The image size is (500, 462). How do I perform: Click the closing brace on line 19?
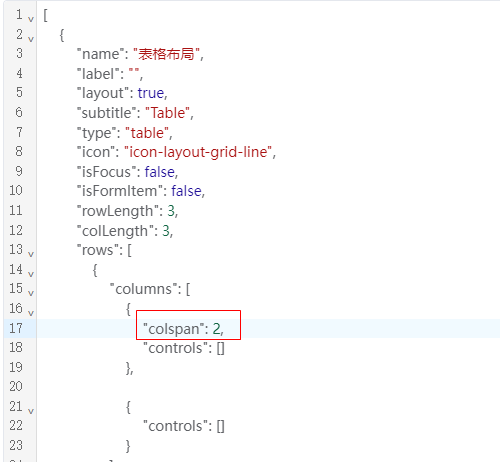click(128, 368)
